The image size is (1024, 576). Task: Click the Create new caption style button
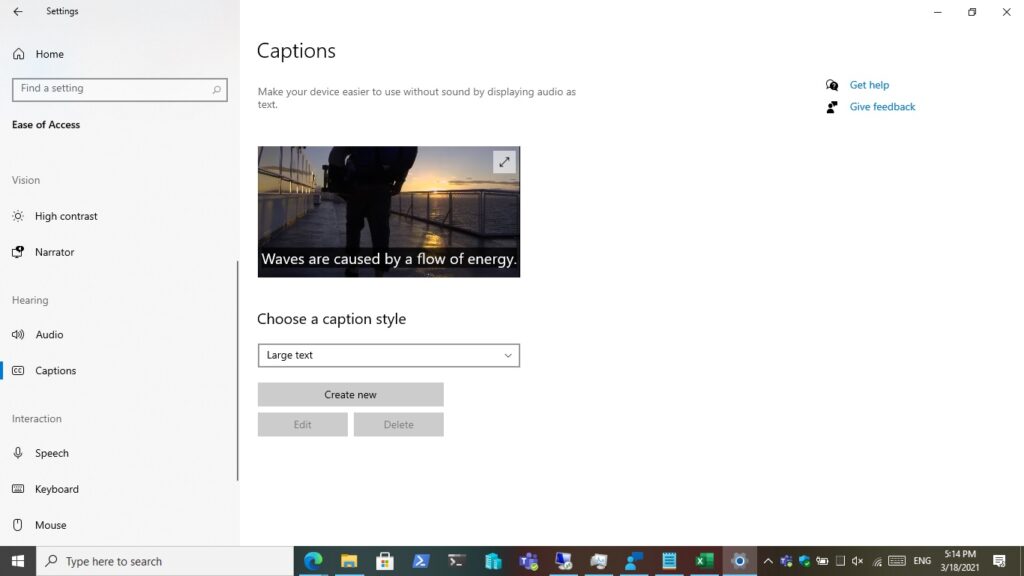pyautogui.click(x=350, y=394)
